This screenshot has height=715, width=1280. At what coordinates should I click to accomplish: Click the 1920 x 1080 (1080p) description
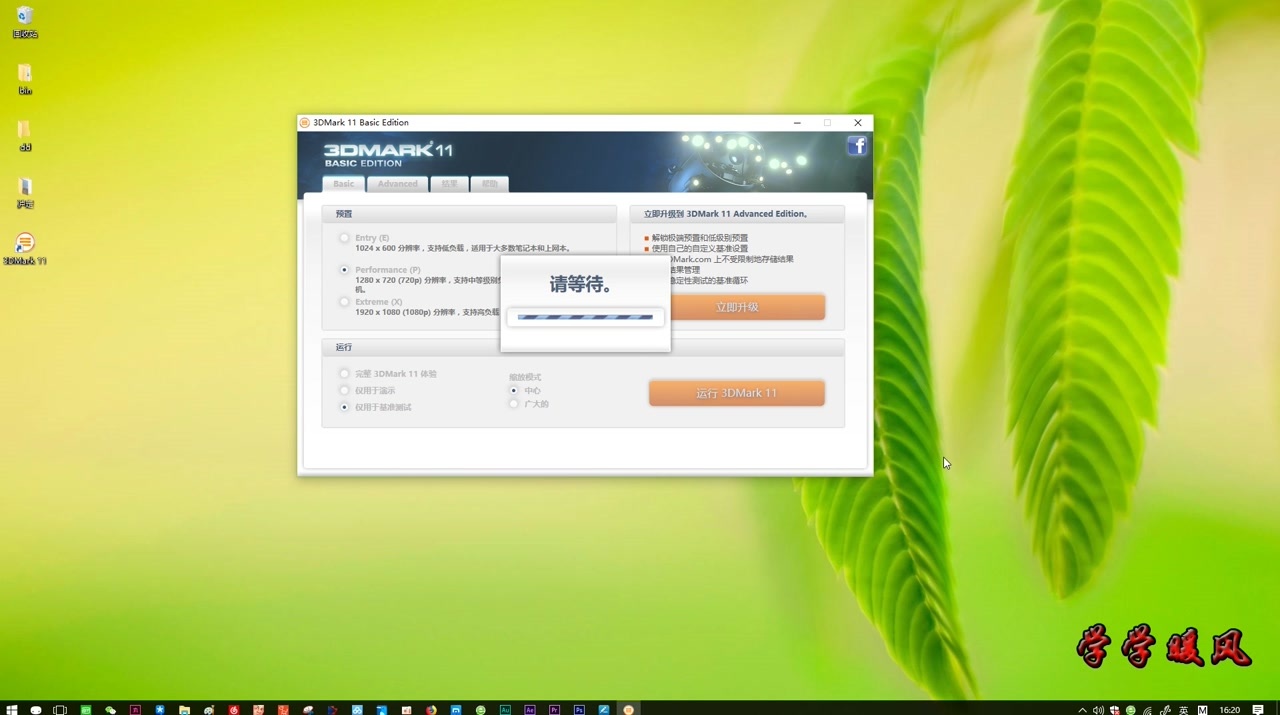point(428,312)
